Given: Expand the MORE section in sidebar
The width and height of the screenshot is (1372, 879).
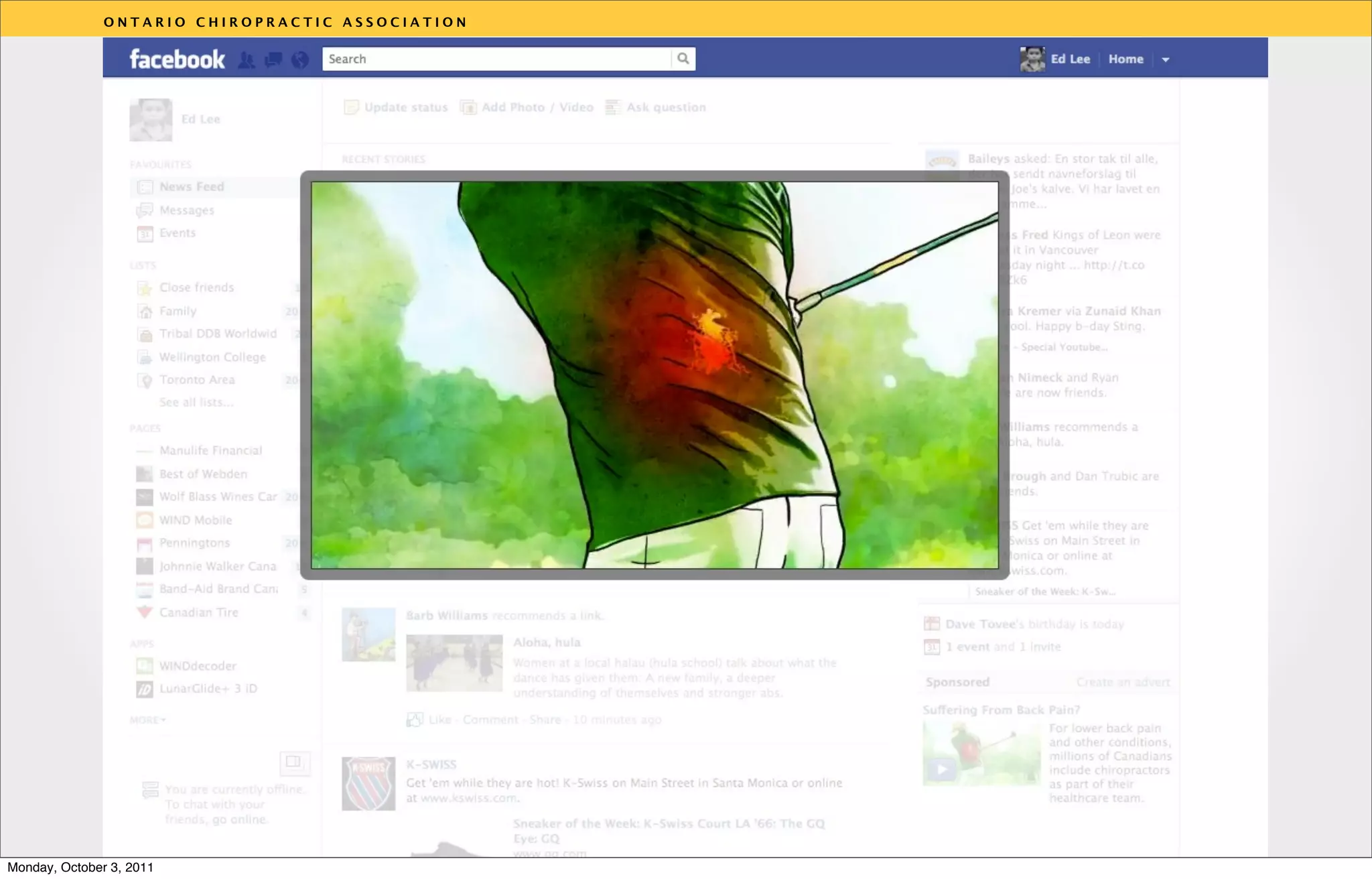Looking at the screenshot, I should coord(147,720).
